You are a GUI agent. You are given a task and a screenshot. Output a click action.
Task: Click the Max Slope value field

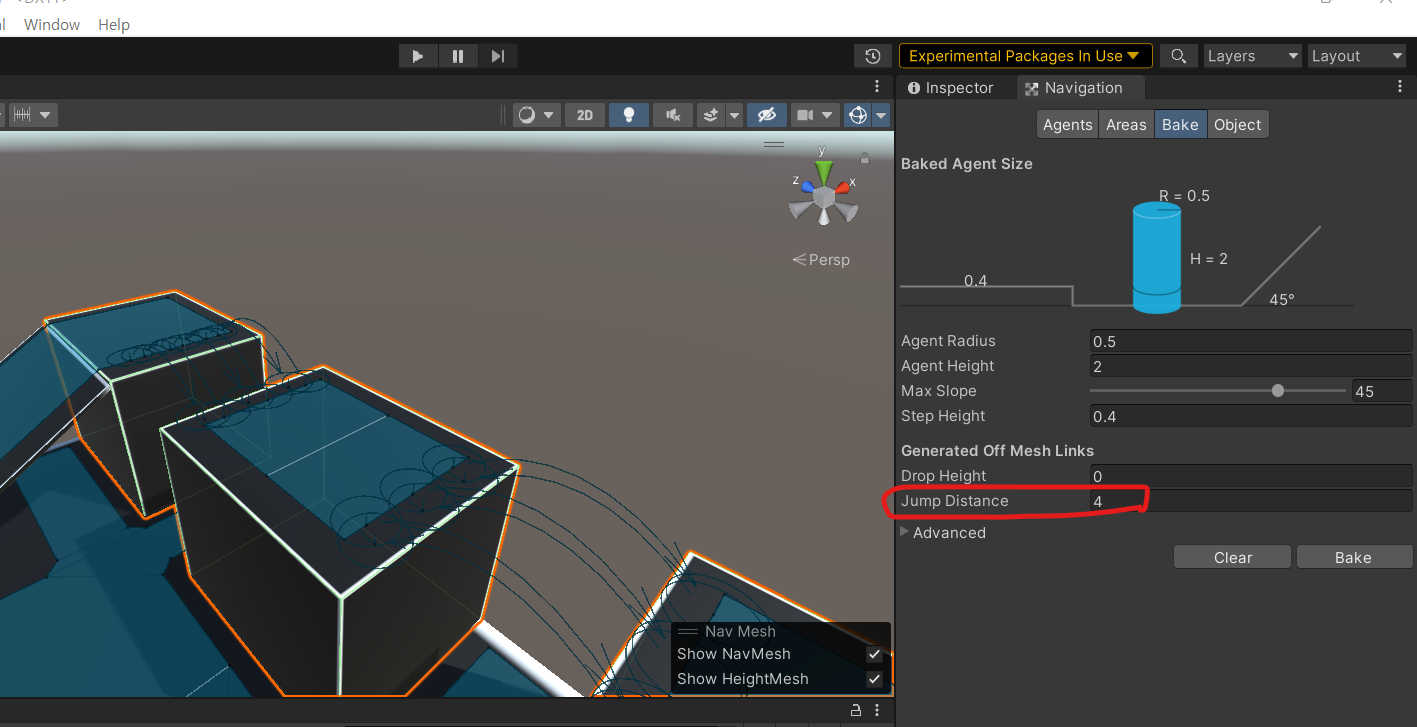[1382, 391]
